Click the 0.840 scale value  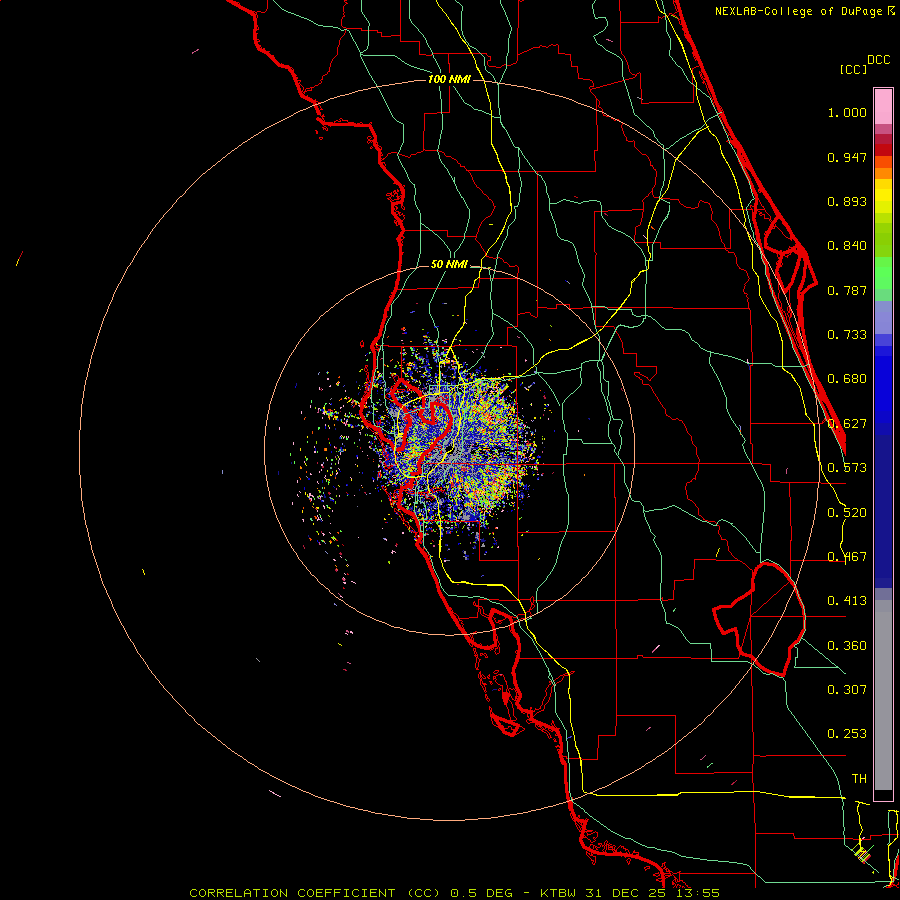point(847,246)
